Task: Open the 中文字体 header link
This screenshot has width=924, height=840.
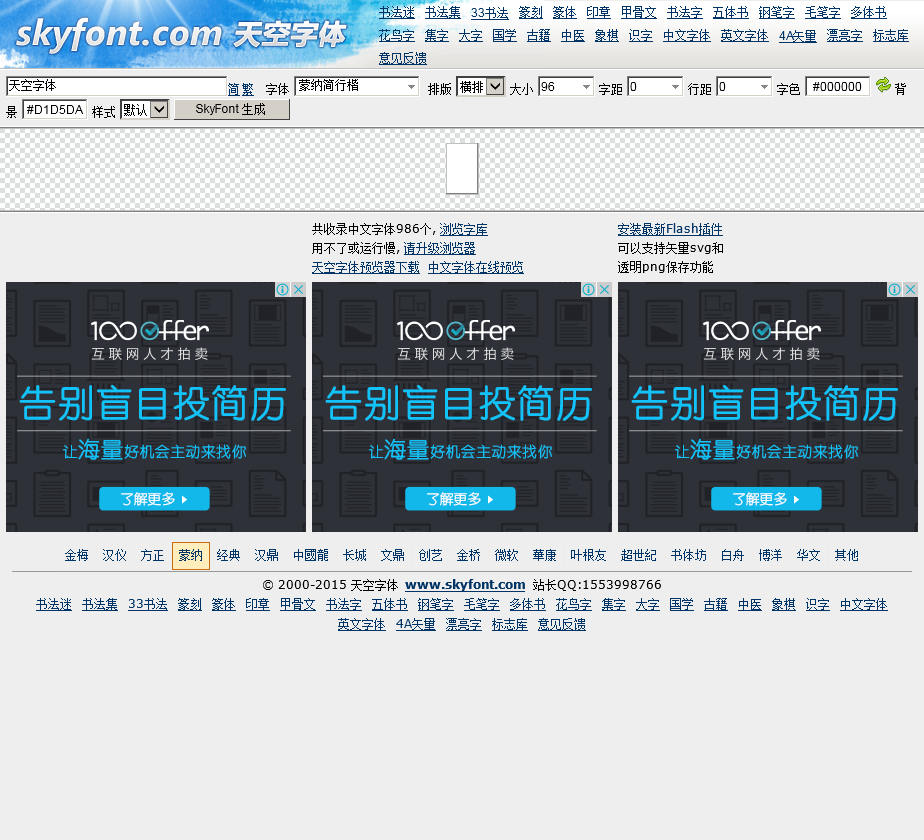Action: (x=687, y=35)
